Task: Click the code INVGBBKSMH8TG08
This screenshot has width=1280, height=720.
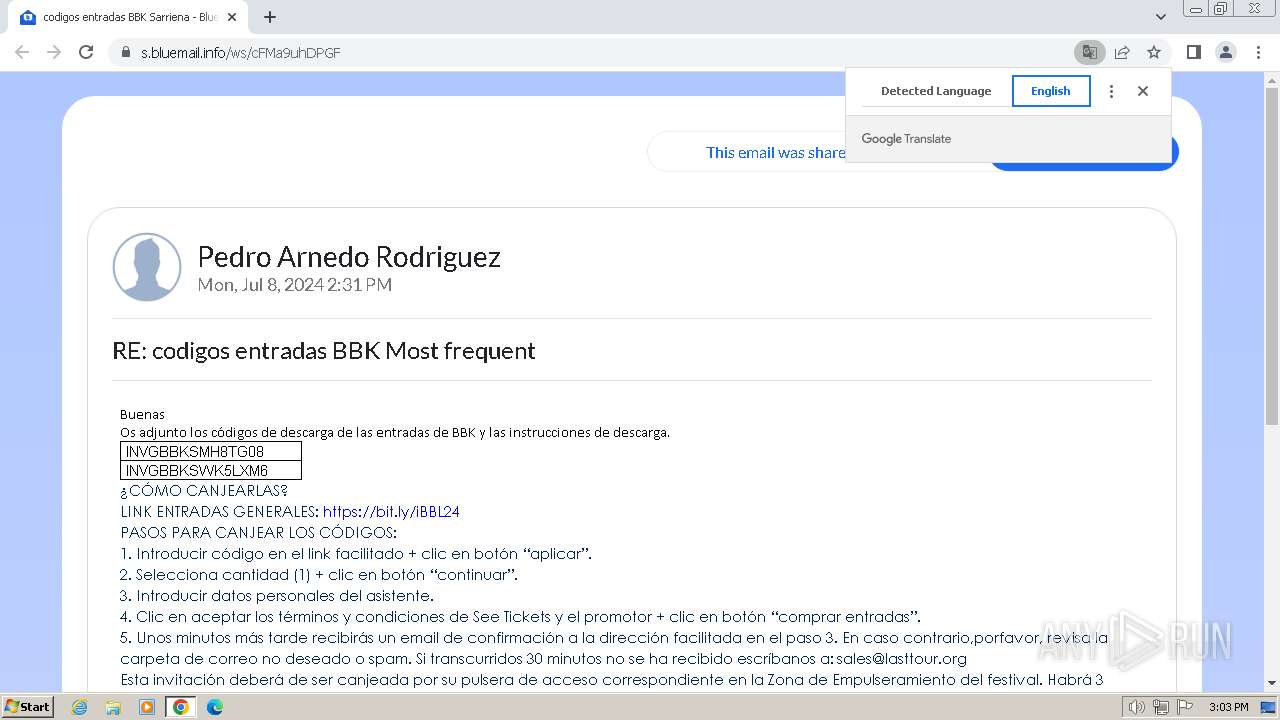Action: tap(195, 452)
